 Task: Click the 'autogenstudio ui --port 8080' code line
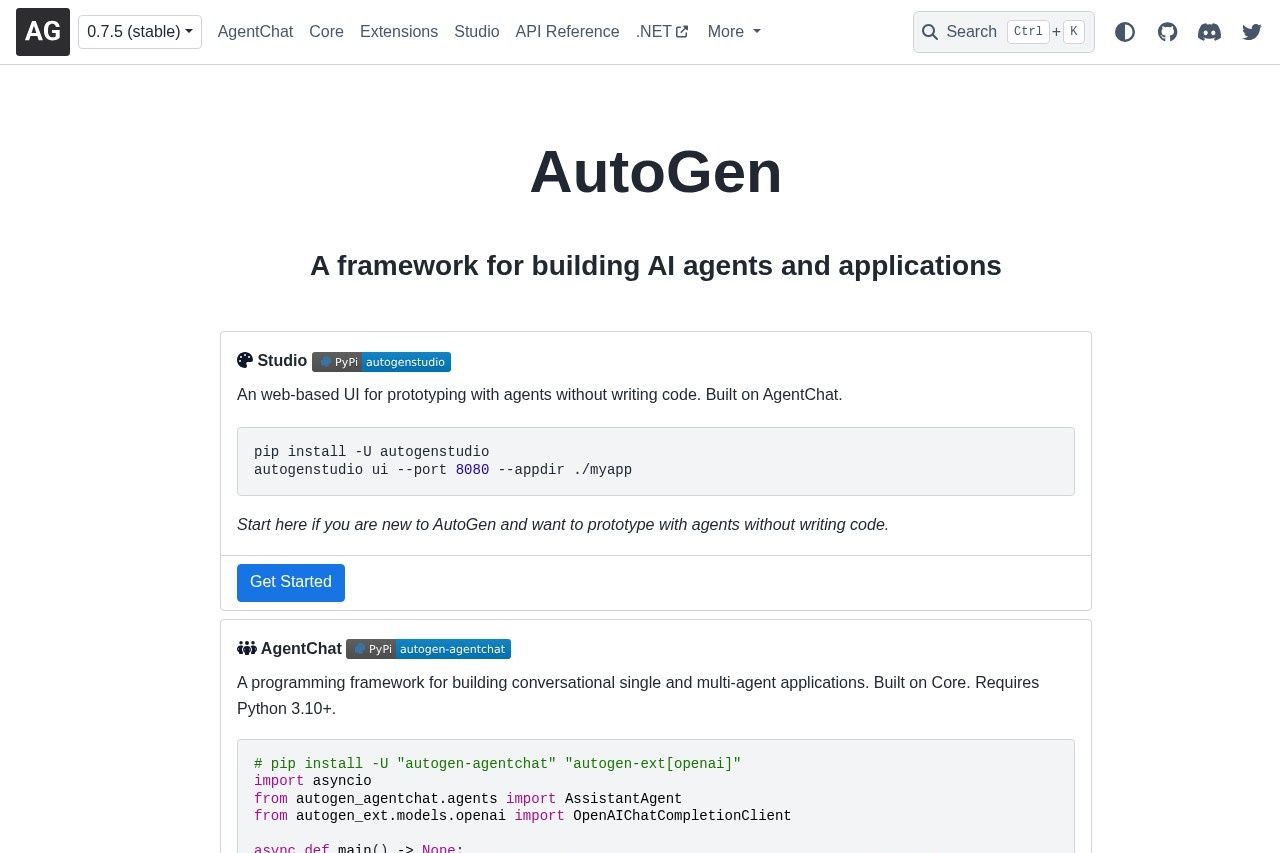coord(443,470)
